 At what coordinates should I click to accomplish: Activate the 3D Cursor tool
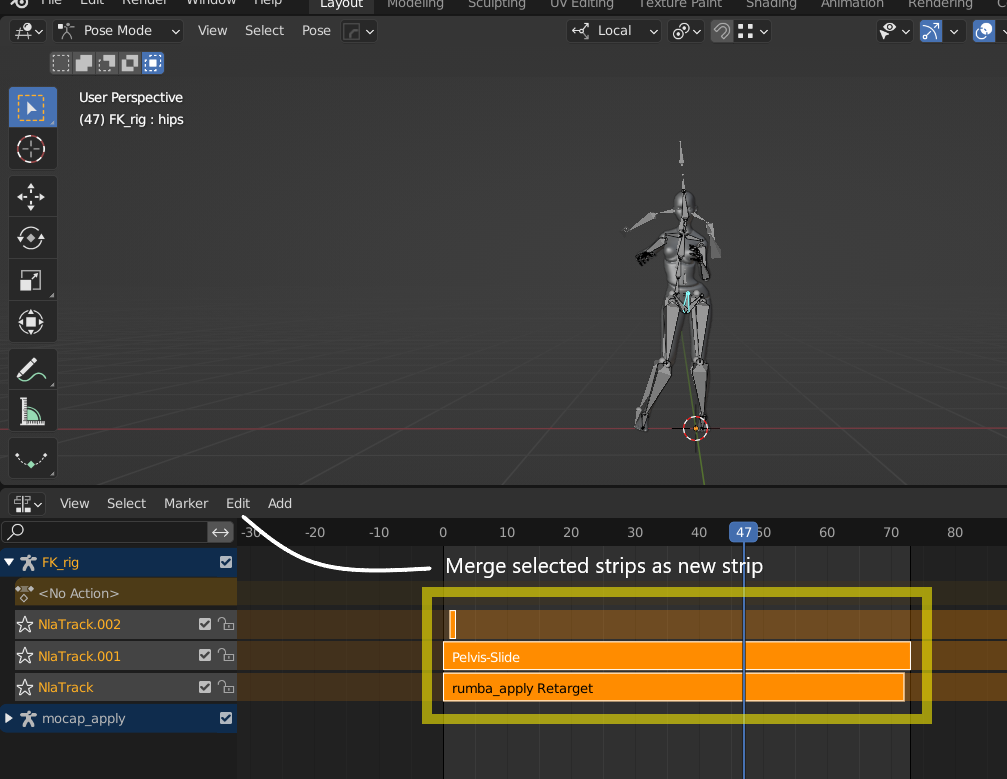(32, 149)
